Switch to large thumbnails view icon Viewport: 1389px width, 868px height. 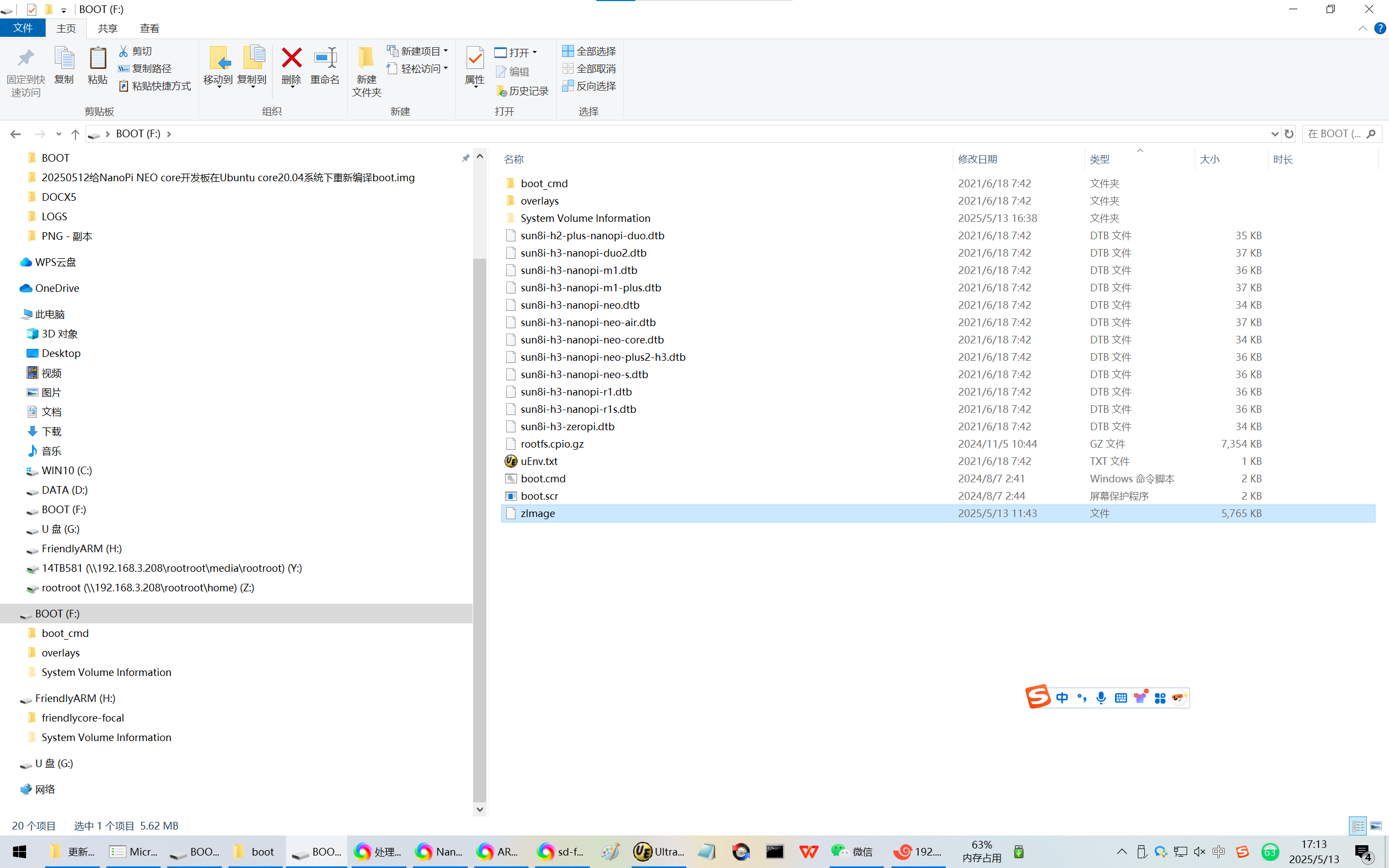tap(1376, 826)
